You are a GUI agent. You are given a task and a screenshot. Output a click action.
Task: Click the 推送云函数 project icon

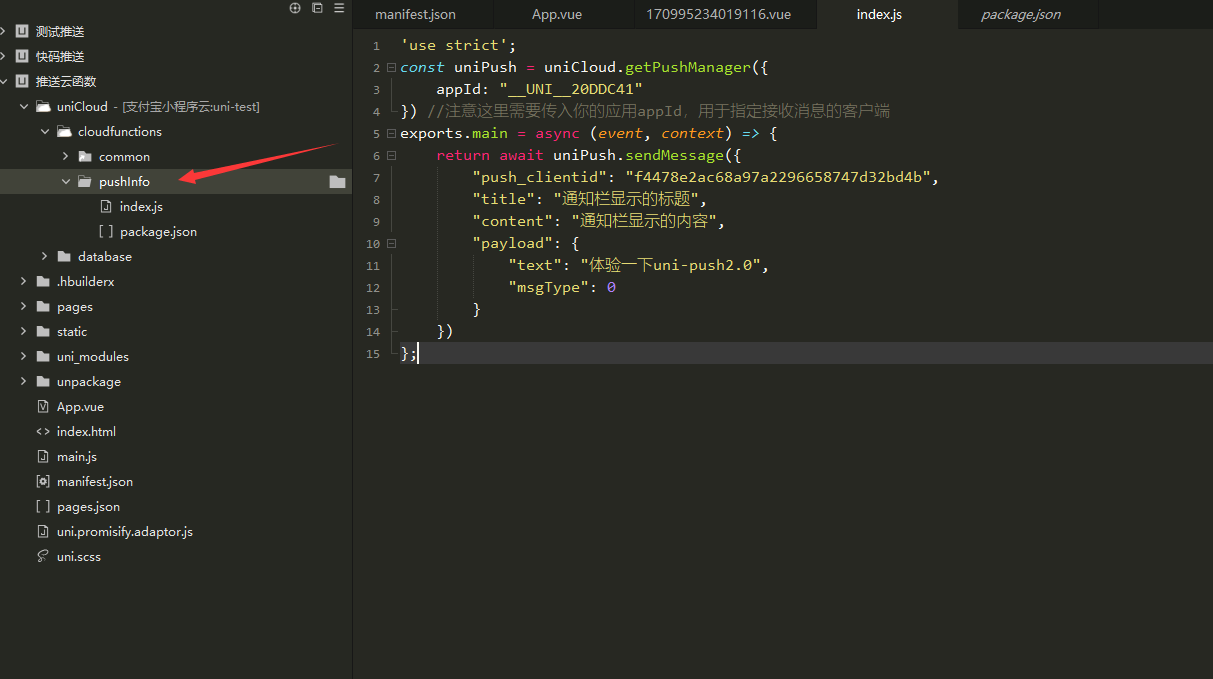pos(21,82)
